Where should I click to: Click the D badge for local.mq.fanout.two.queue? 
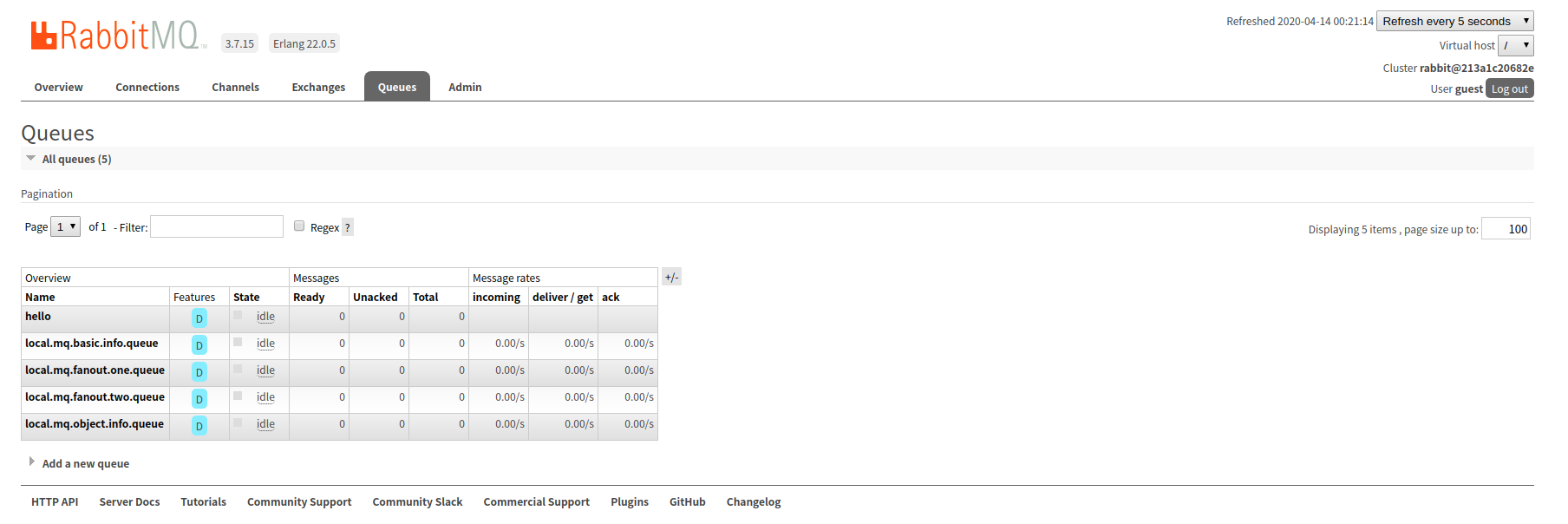[x=199, y=399]
